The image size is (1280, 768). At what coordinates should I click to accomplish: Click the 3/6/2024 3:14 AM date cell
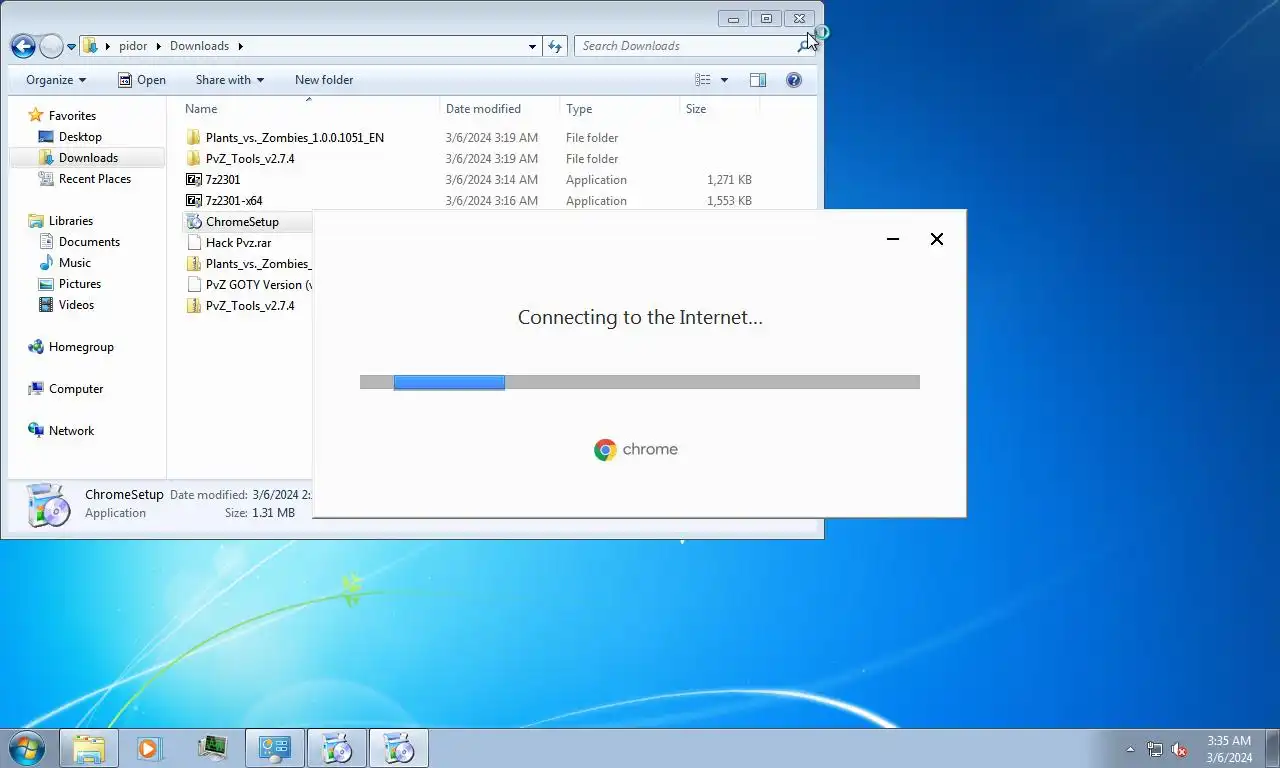click(x=492, y=180)
